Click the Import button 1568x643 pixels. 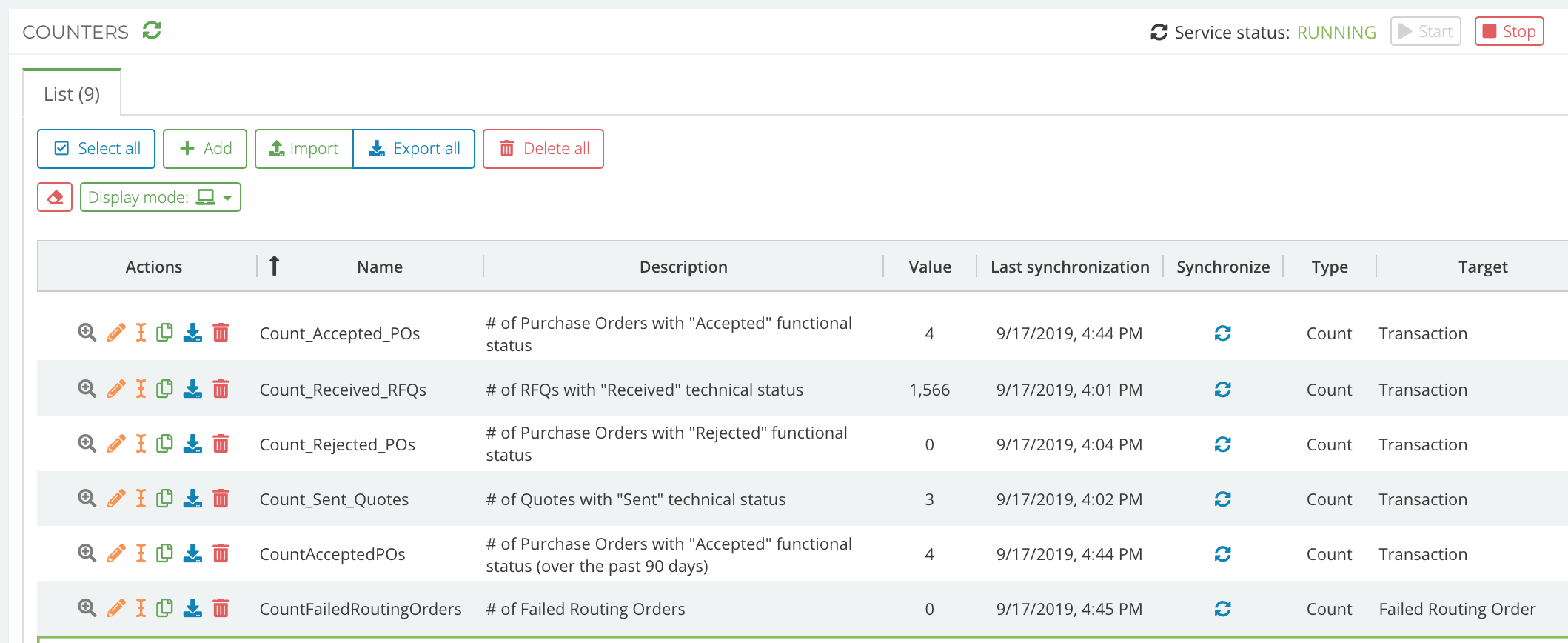(x=304, y=149)
